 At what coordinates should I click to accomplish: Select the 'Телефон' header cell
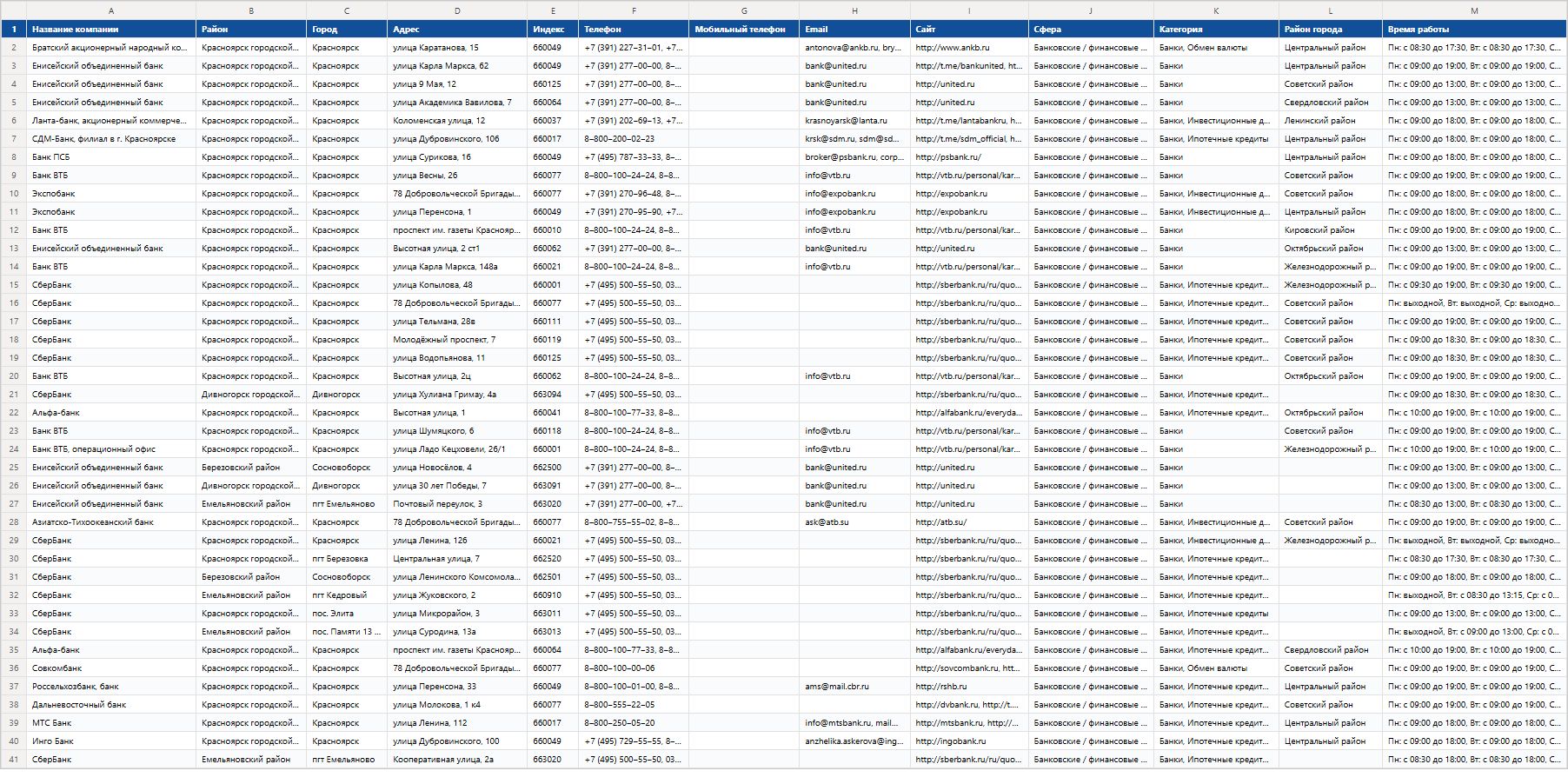tap(634, 30)
